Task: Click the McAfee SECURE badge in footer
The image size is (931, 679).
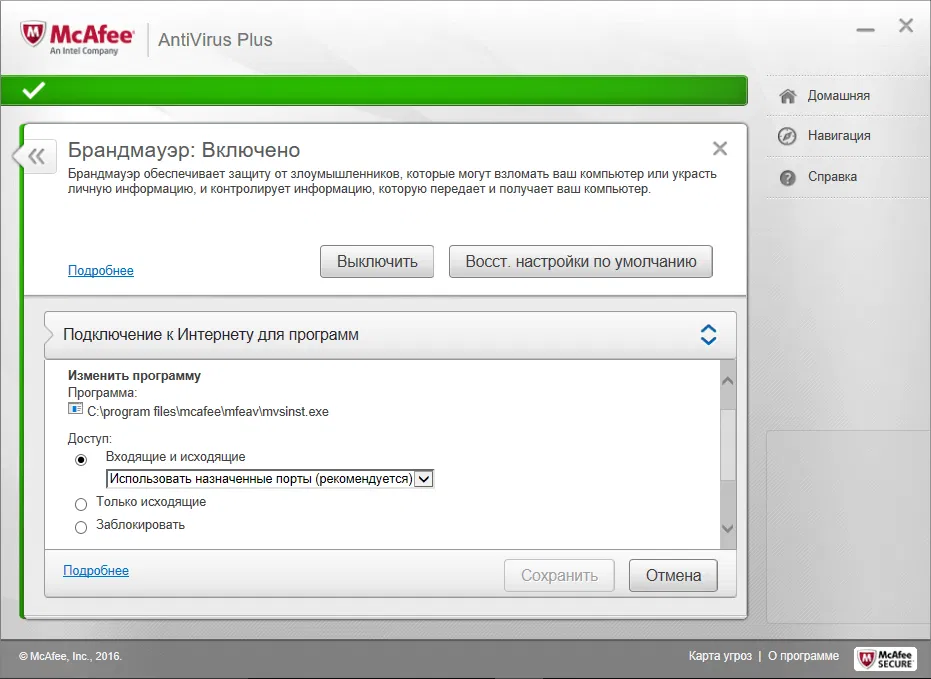Action: point(888,658)
